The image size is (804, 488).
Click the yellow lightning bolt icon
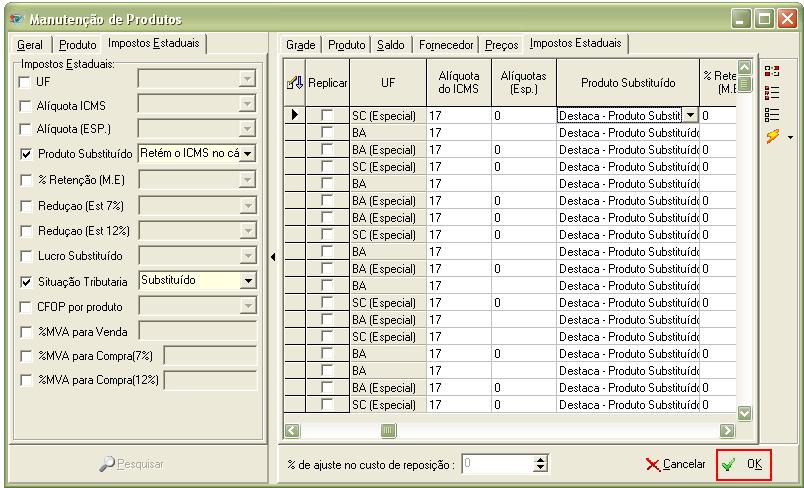pyautogui.click(x=772, y=136)
